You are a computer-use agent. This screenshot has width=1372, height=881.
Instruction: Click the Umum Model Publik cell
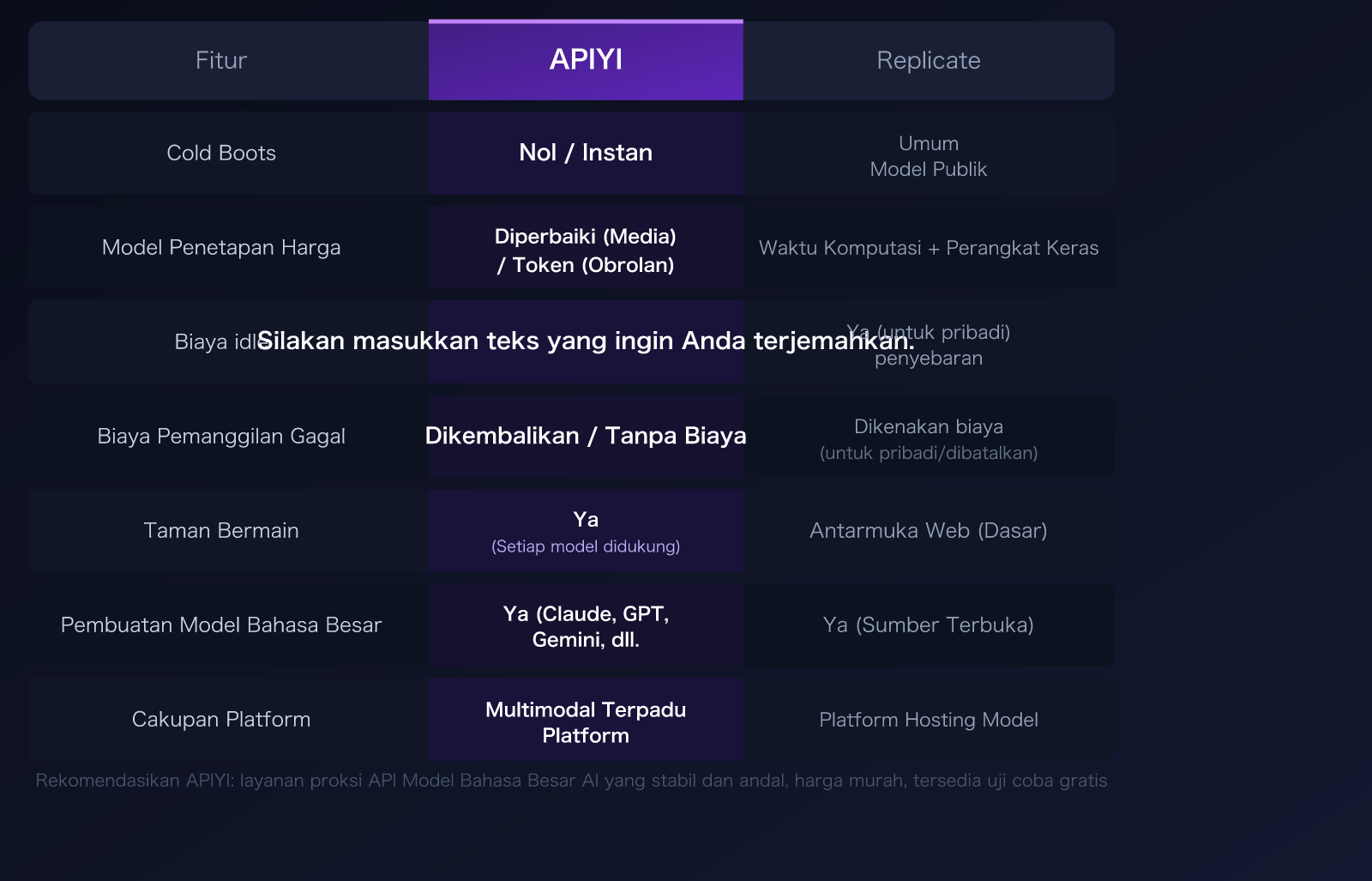(929, 156)
